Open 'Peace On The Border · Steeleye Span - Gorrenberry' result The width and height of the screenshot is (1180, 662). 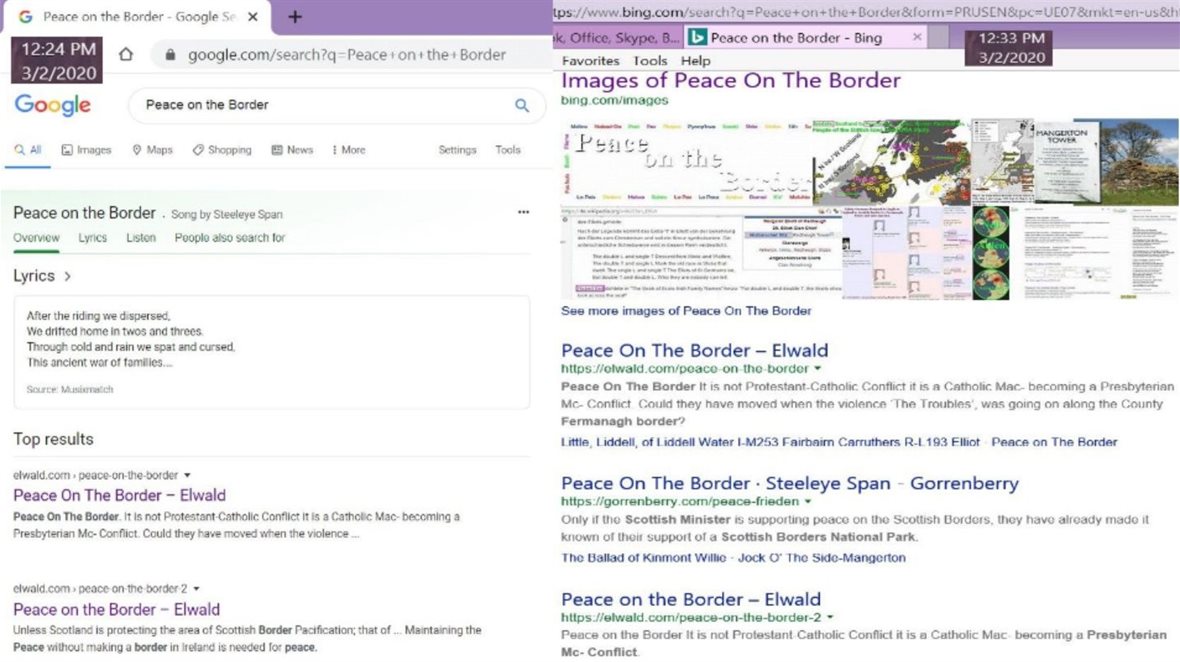(789, 484)
